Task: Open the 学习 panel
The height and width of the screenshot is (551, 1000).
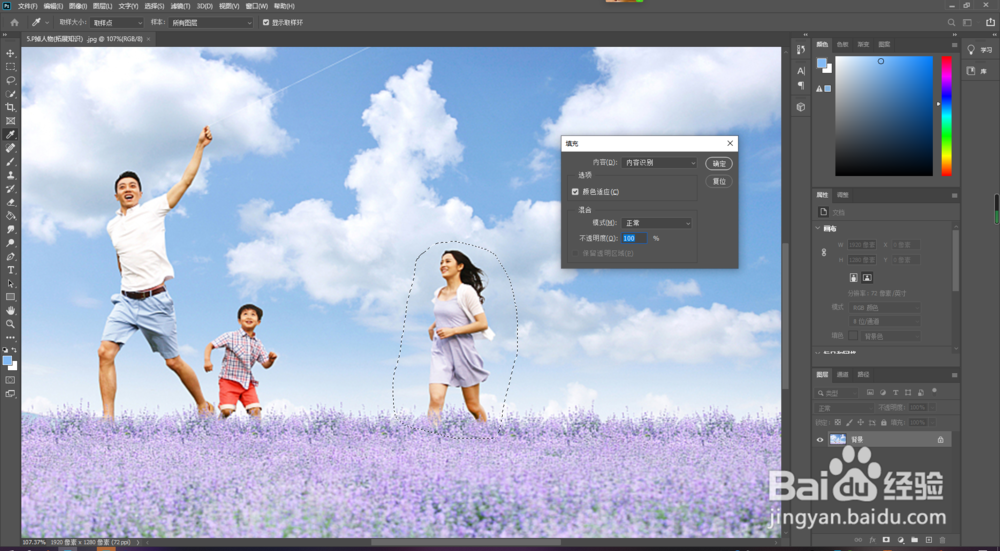Action: (980, 50)
